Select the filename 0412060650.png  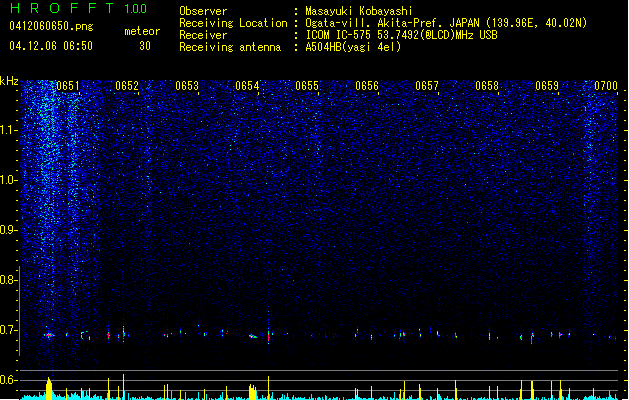51,26
